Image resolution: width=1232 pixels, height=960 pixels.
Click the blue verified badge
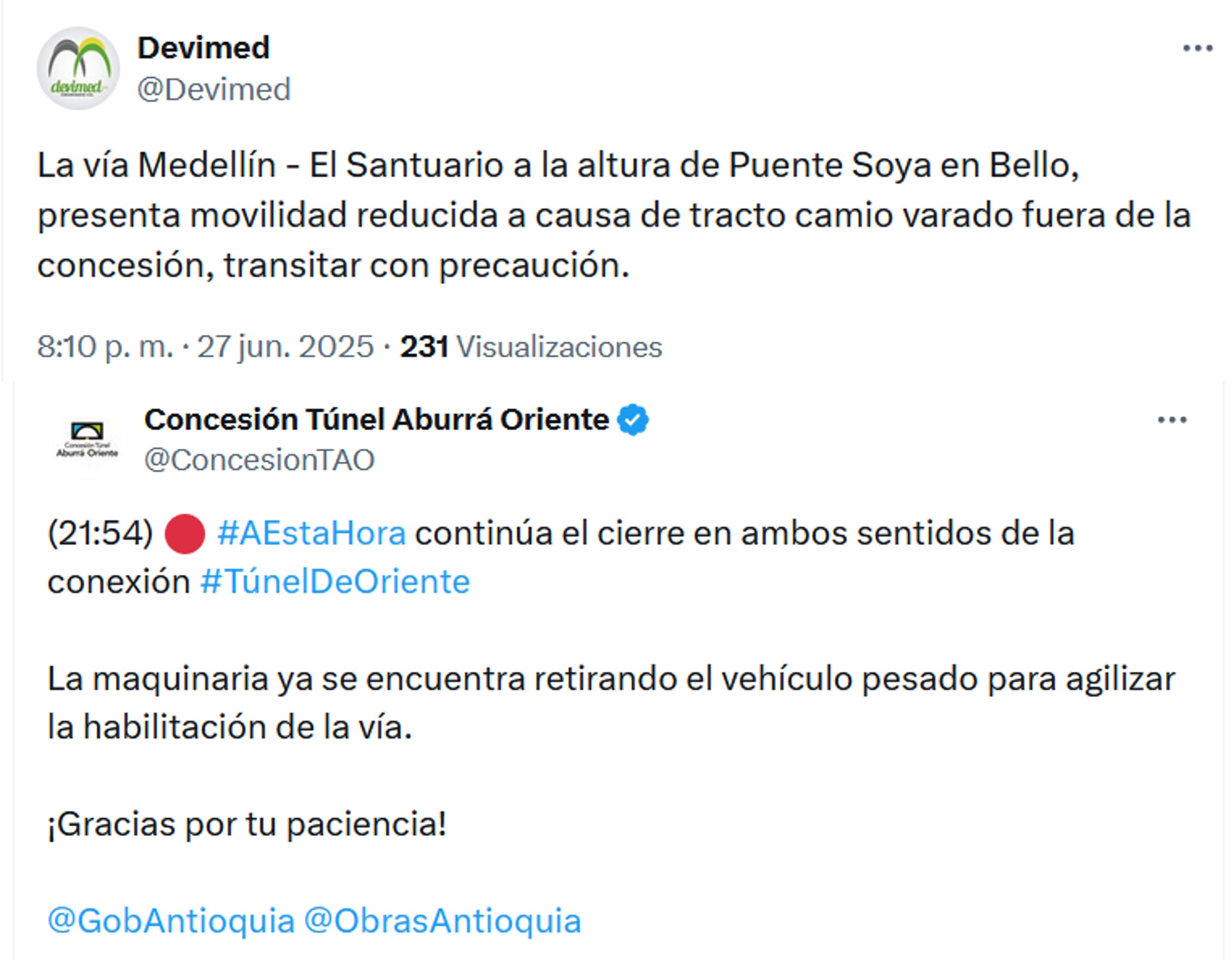pyautogui.click(x=633, y=420)
